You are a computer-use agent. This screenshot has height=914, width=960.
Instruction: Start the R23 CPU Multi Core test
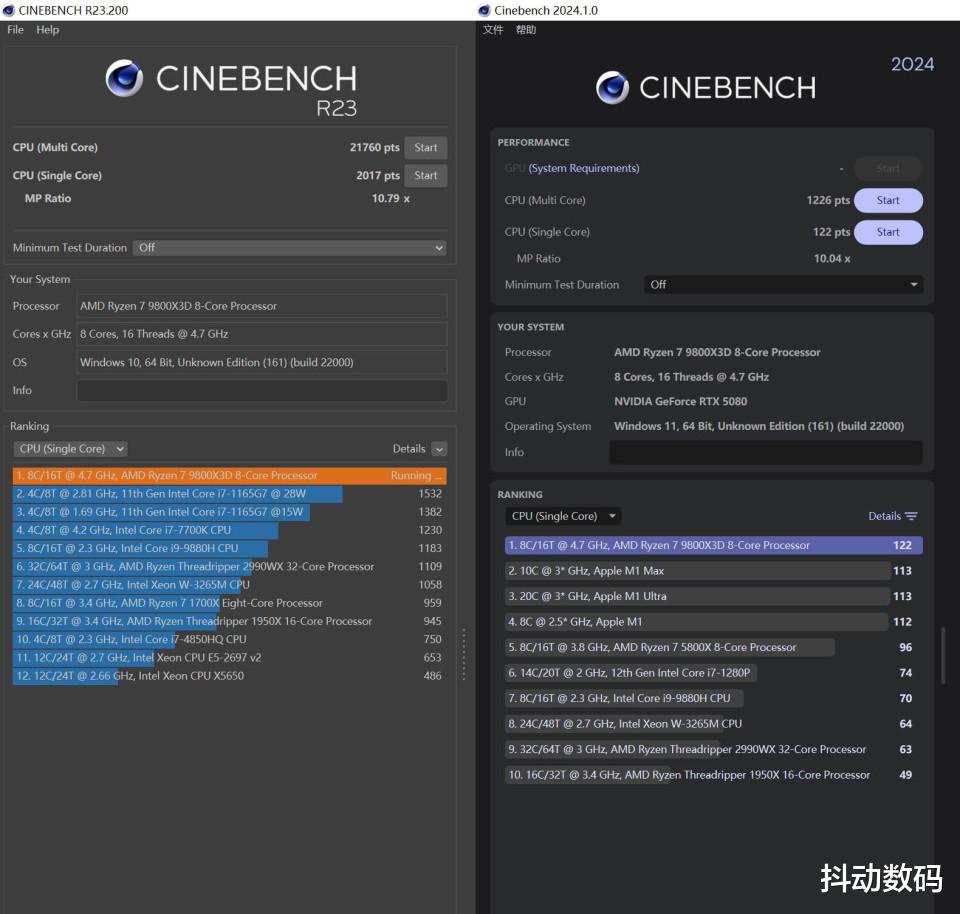click(x=426, y=148)
